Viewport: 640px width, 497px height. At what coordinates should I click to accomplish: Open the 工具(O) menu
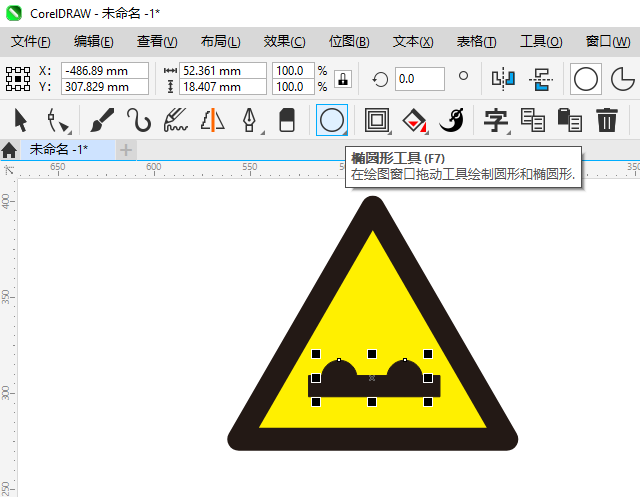(541, 41)
